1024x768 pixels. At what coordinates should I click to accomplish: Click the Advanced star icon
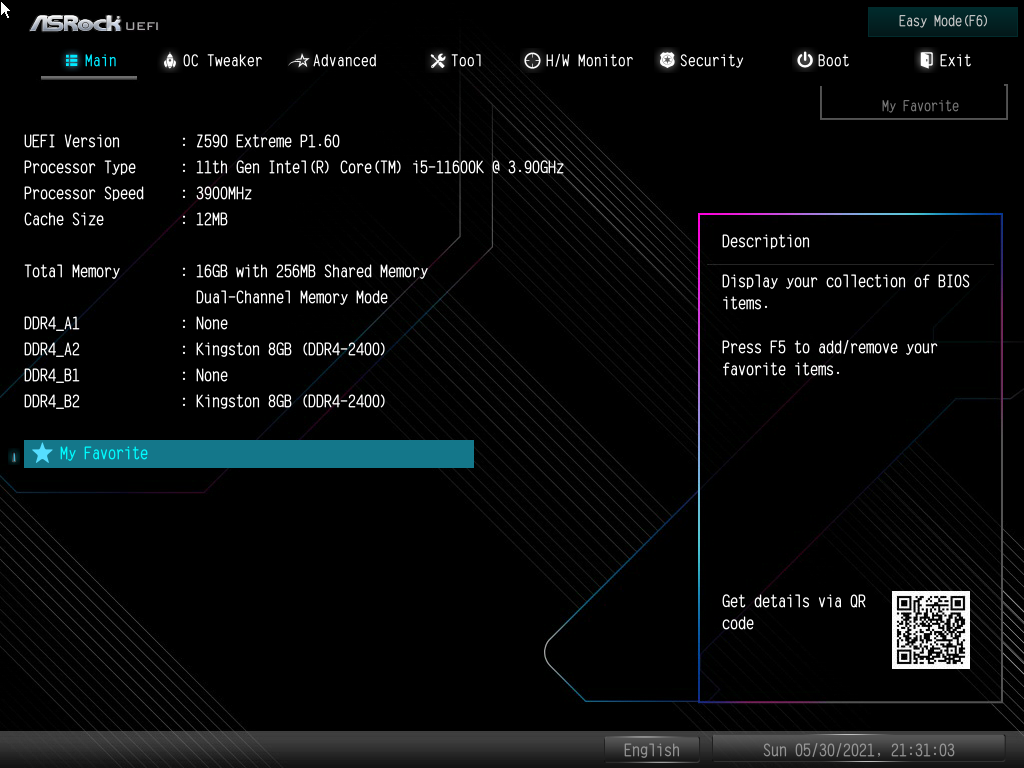click(298, 61)
